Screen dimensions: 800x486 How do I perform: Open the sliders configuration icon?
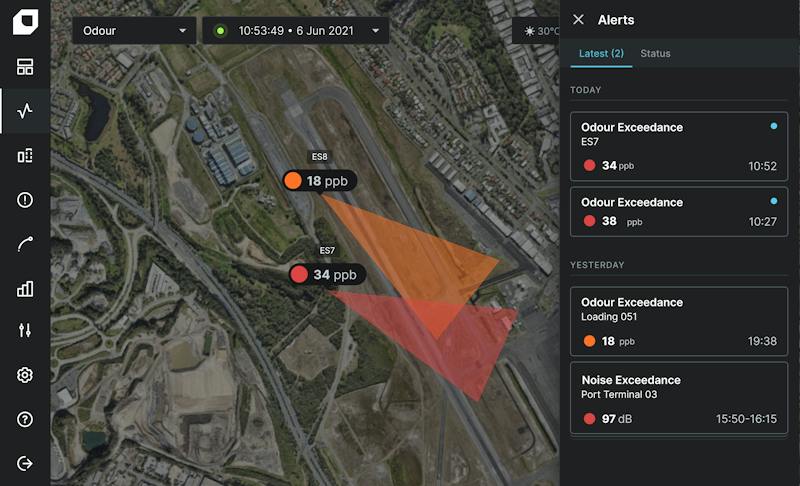25,330
